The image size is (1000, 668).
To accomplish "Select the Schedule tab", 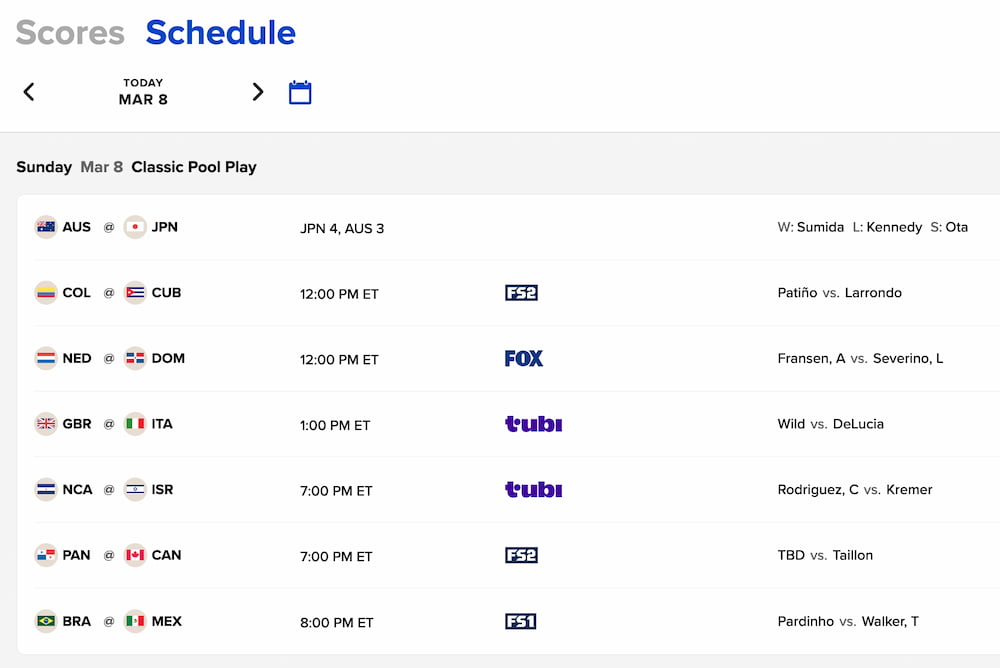I will click(x=220, y=32).
